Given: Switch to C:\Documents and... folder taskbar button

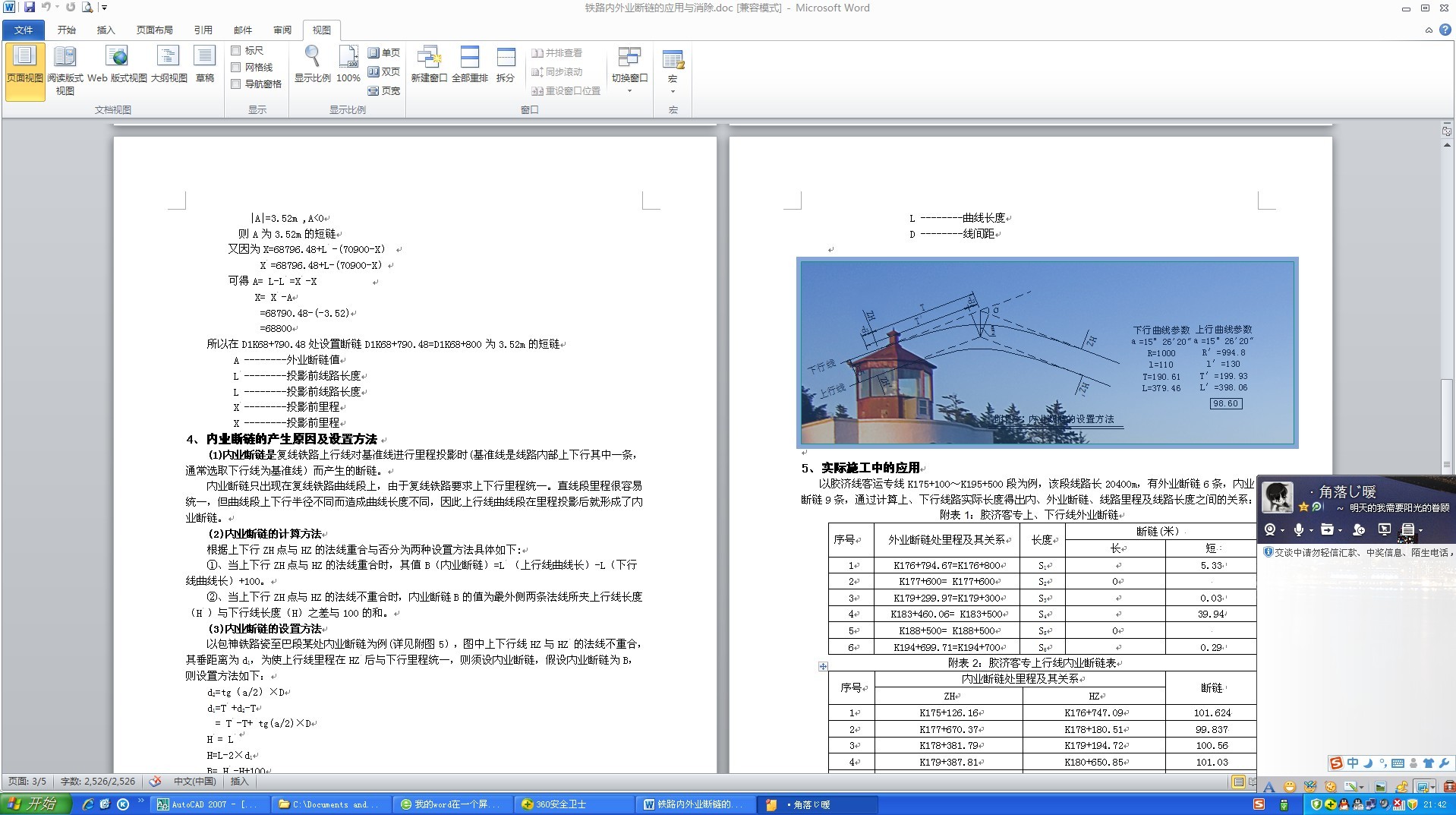Looking at the screenshot, I should coord(331,804).
